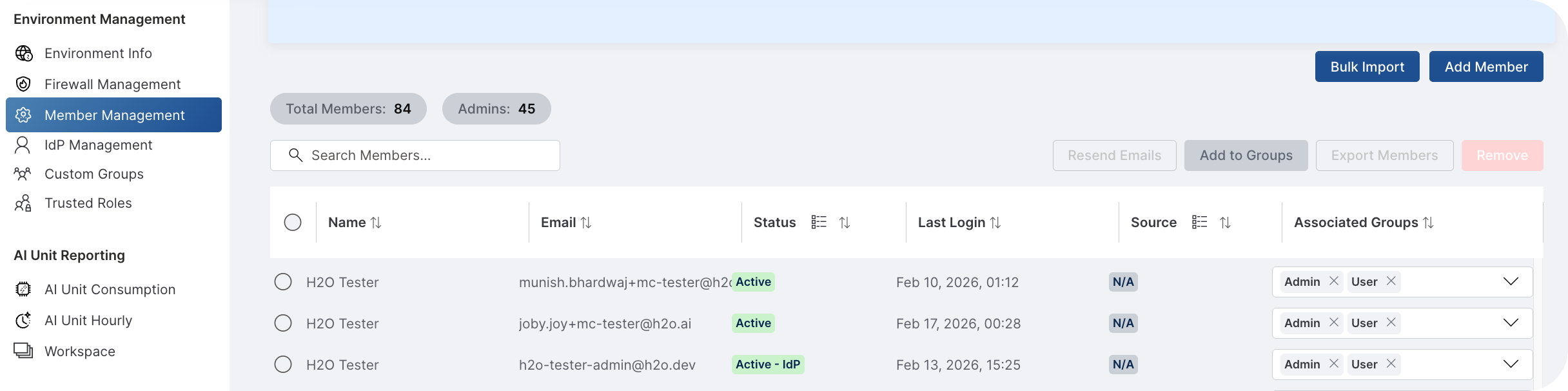Image resolution: width=1568 pixels, height=391 pixels.
Task: Expand groups dropdown for munish.bhardwaj row
Action: 1511,282
